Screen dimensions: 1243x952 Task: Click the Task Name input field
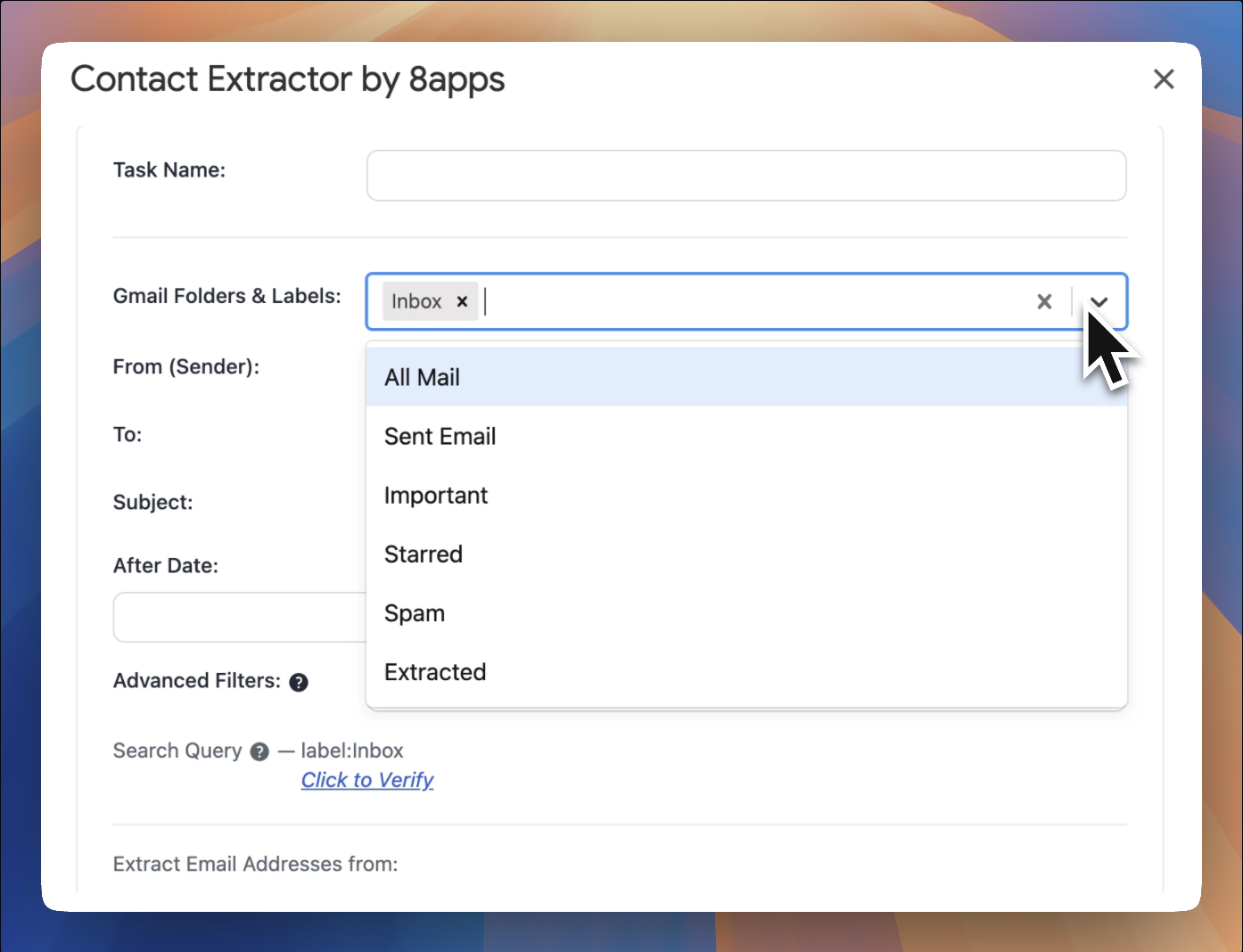tap(746, 176)
